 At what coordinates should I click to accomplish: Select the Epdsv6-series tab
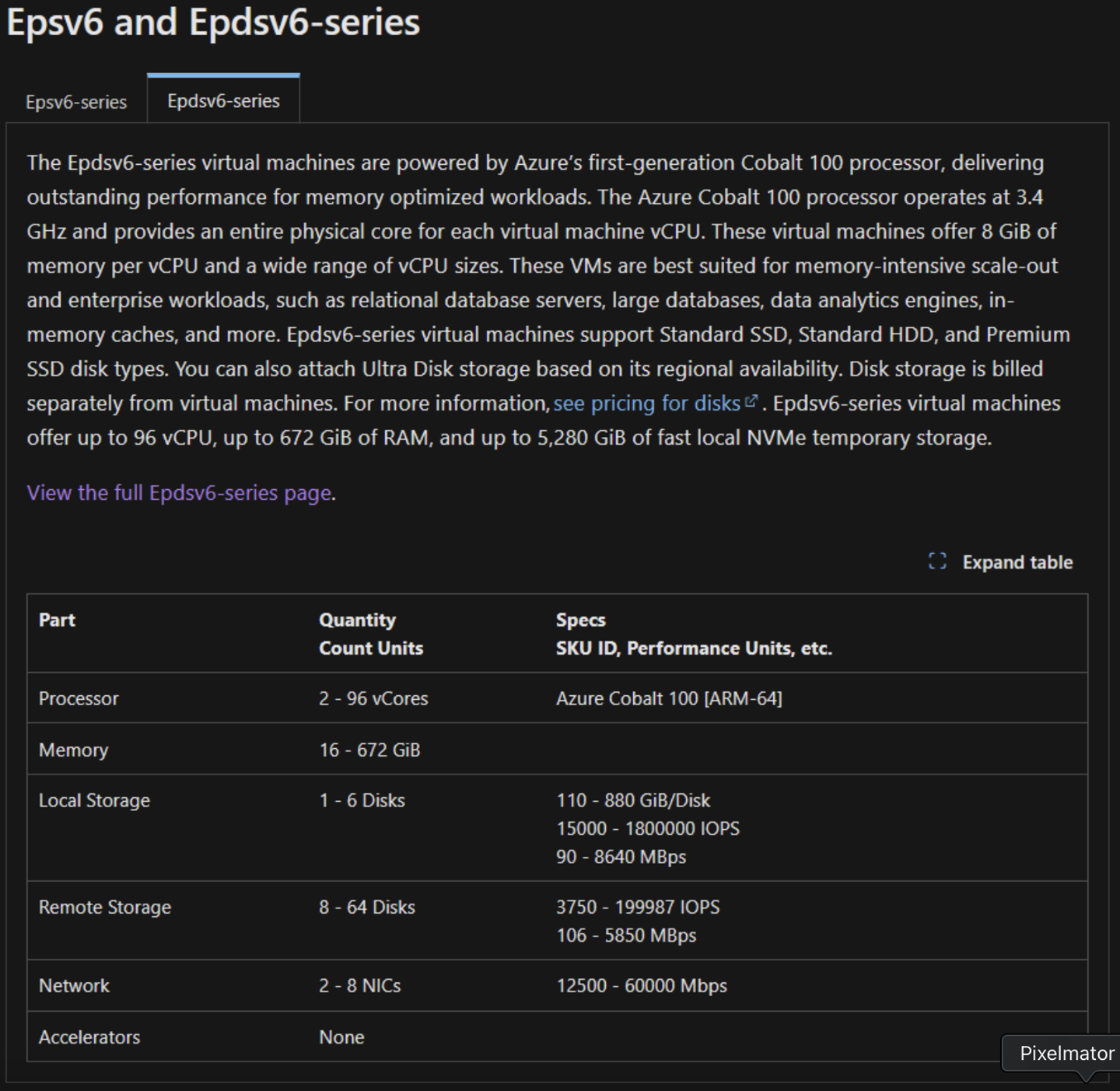pos(223,101)
